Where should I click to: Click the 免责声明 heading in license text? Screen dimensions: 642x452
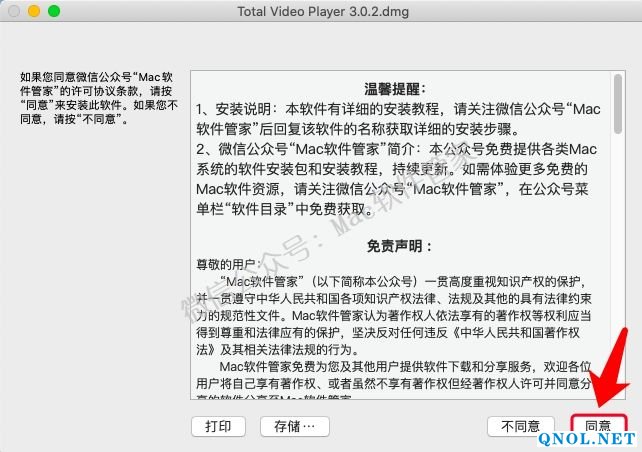click(399, 246)
